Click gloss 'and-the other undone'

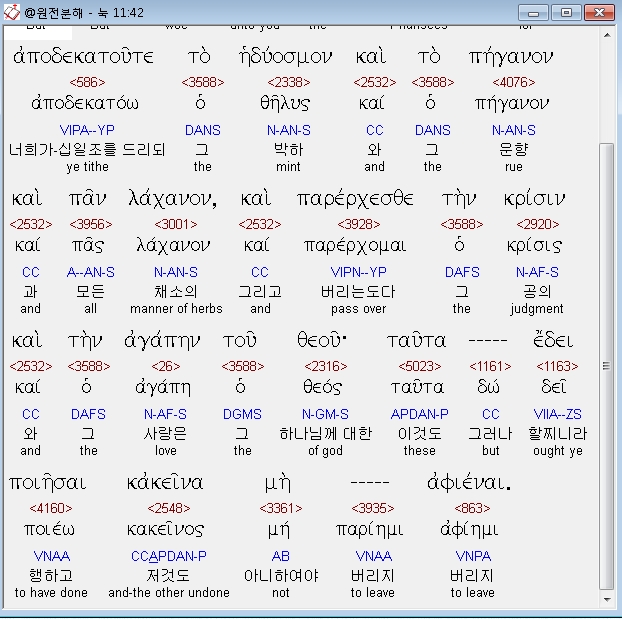coord(169,593)
